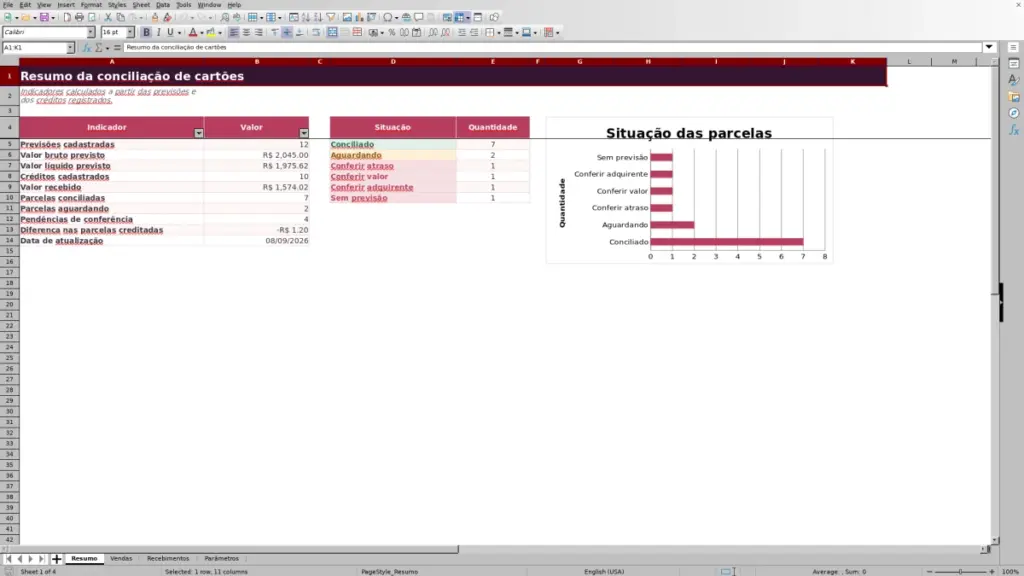Click the Function Wizard icon
This screenshot has width=1024, height=576.
(x=86, y=48)
